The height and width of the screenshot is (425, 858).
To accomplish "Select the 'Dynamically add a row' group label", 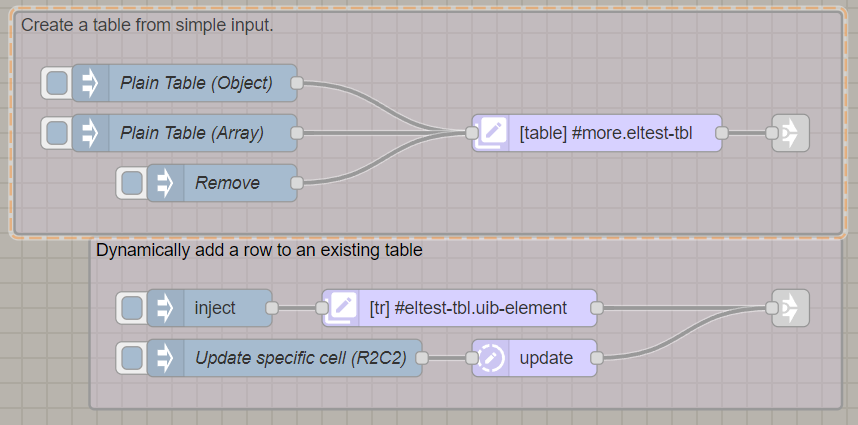I will (x=259, y=250).
